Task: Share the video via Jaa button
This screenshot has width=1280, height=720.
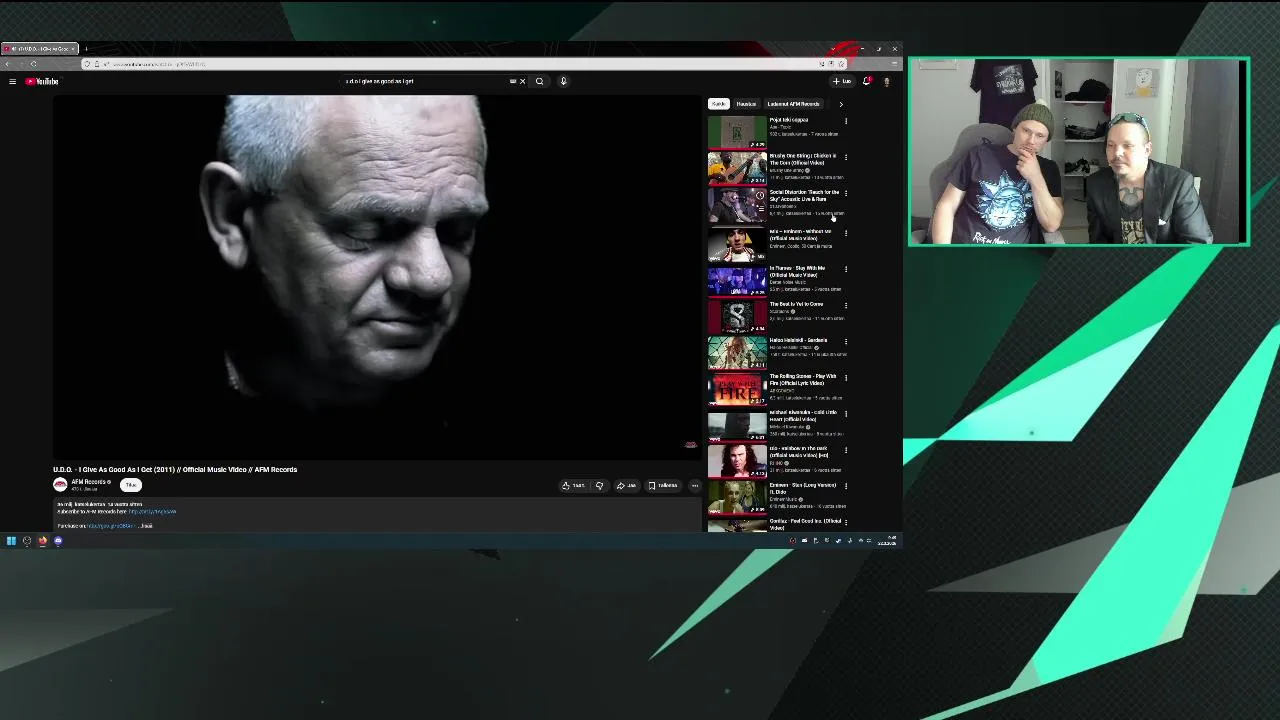Action: [626, 485]
